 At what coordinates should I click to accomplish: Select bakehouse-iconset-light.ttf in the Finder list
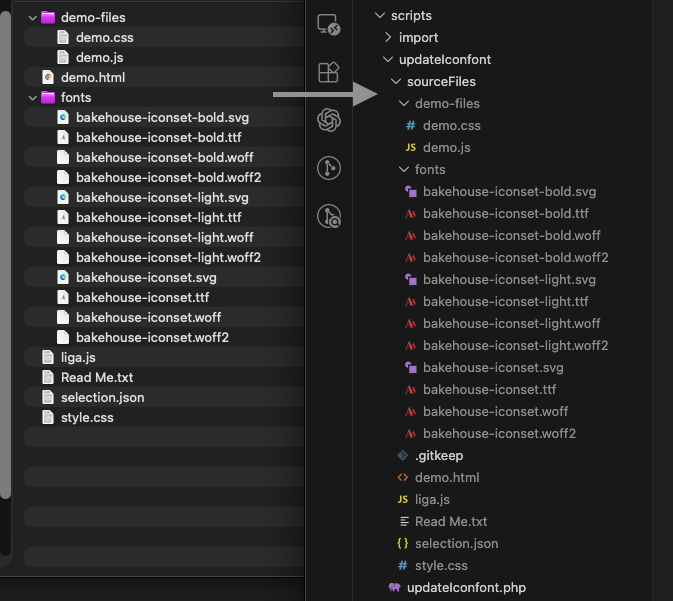[158, 218]
